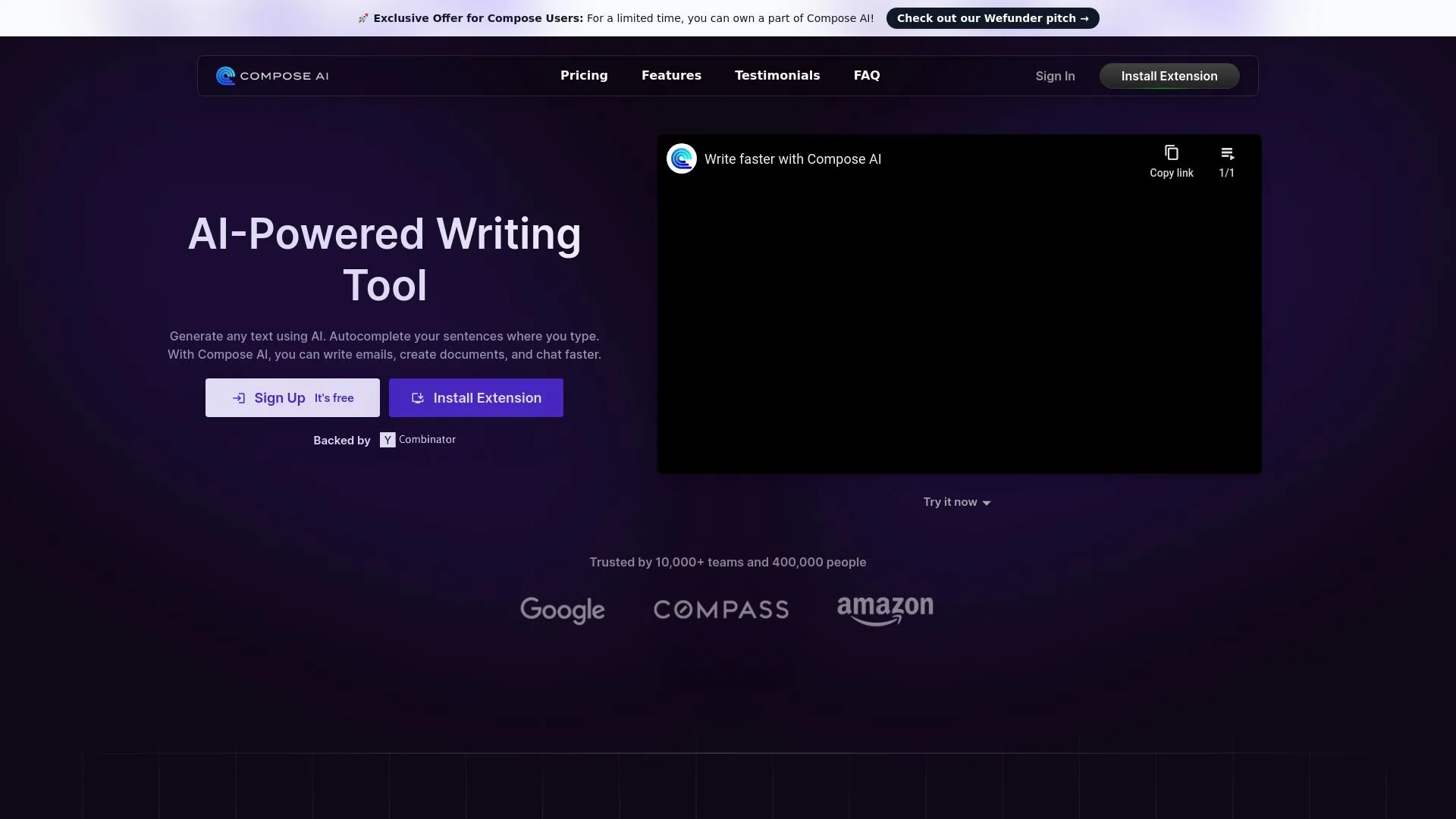This screenshot has height=819, width=1456.
Task: Install the extension from the navbar button
Action: (1169, 76)
